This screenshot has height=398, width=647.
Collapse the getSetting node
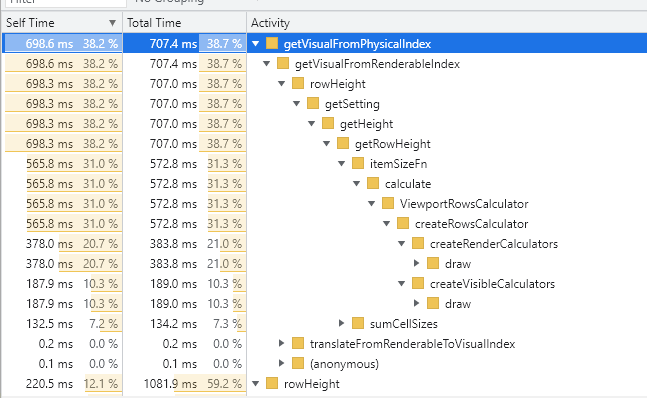pyautogui.click(x=297, y=104)
